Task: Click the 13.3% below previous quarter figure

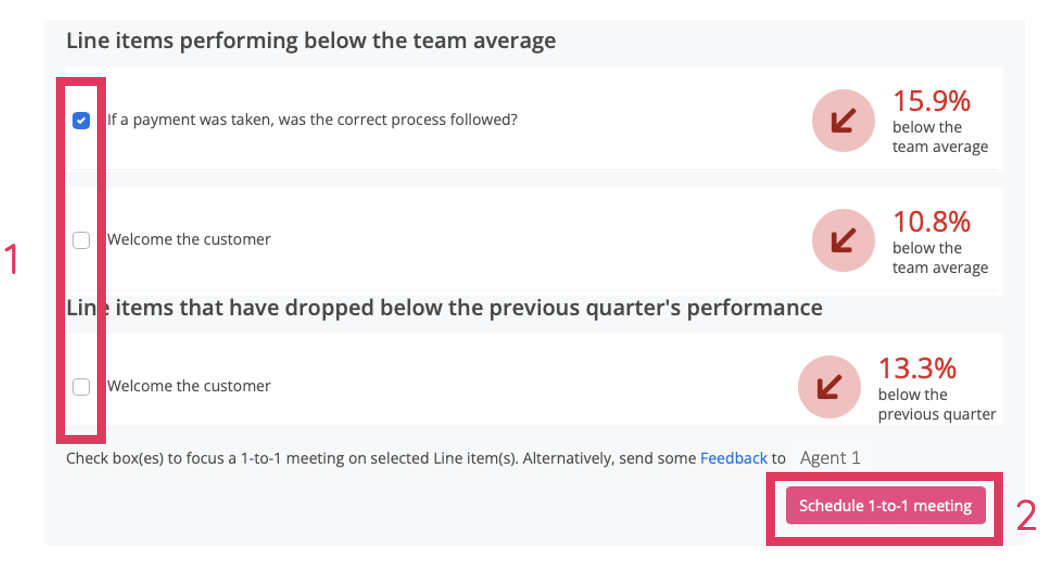Action: (917, 368)
